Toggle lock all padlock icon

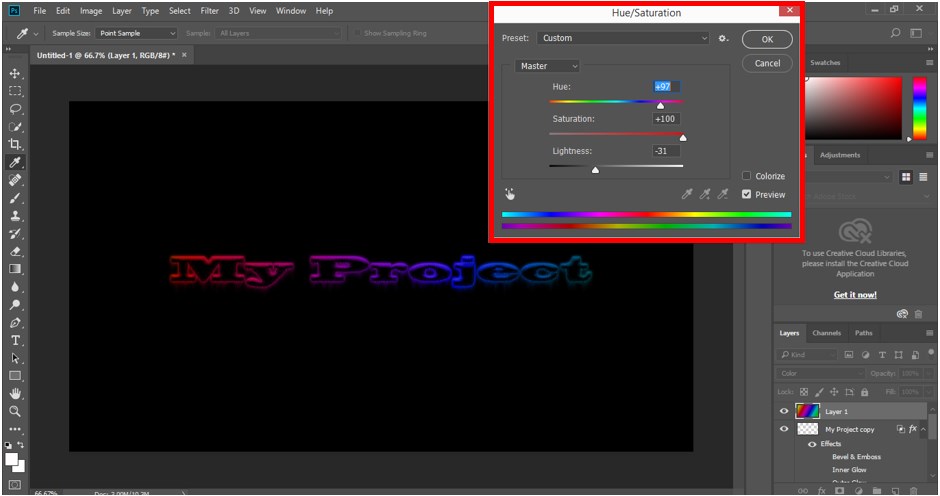pyautogui.click(x=864, y=392)
